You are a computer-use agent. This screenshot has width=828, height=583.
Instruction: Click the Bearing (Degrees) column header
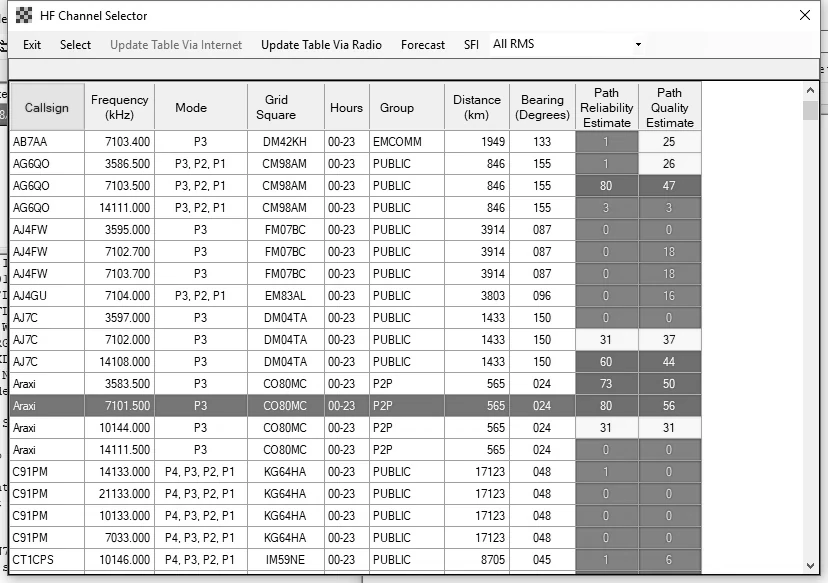tap(542, 107)
